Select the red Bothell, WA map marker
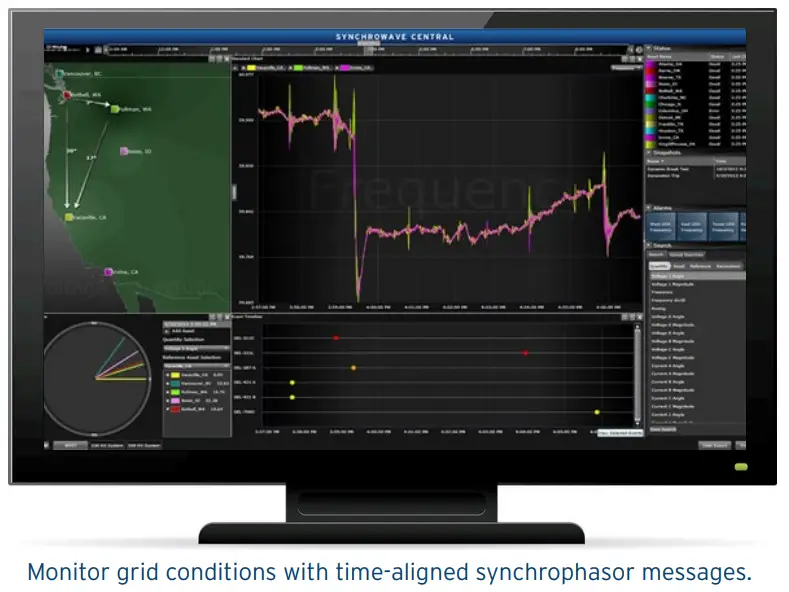The height and width of the screenshot is (592, 789). tap(66, 95)
